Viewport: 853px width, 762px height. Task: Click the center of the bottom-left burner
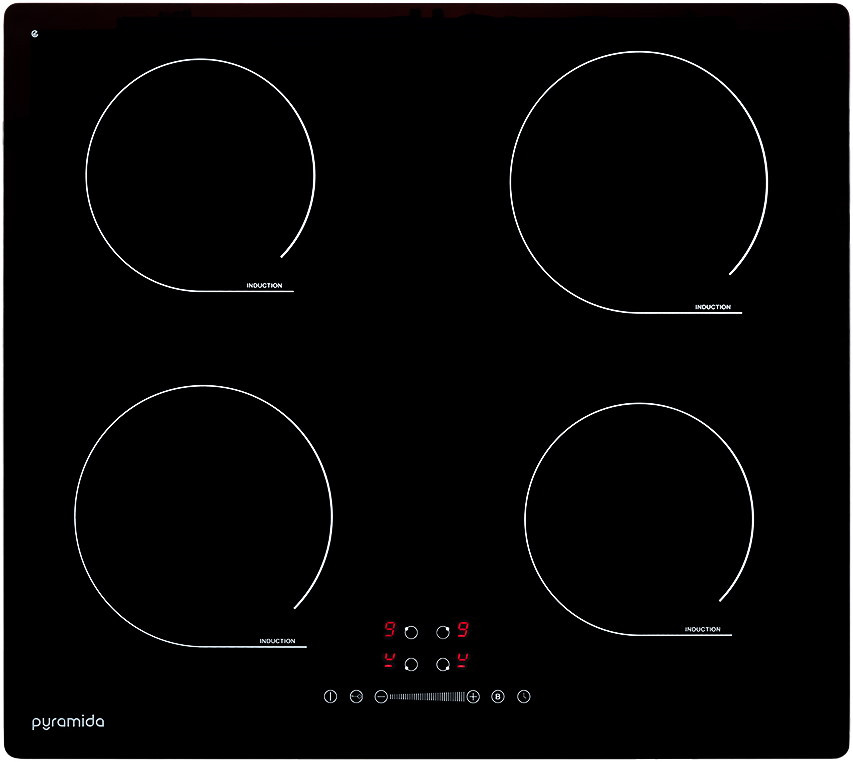coord(203,516)
